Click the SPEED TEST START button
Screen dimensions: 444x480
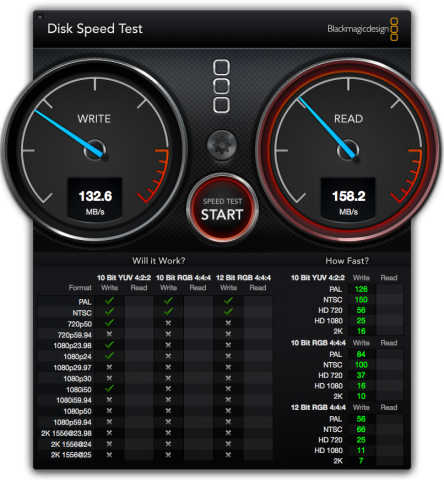pyautogui.click(x=222, y=209)
